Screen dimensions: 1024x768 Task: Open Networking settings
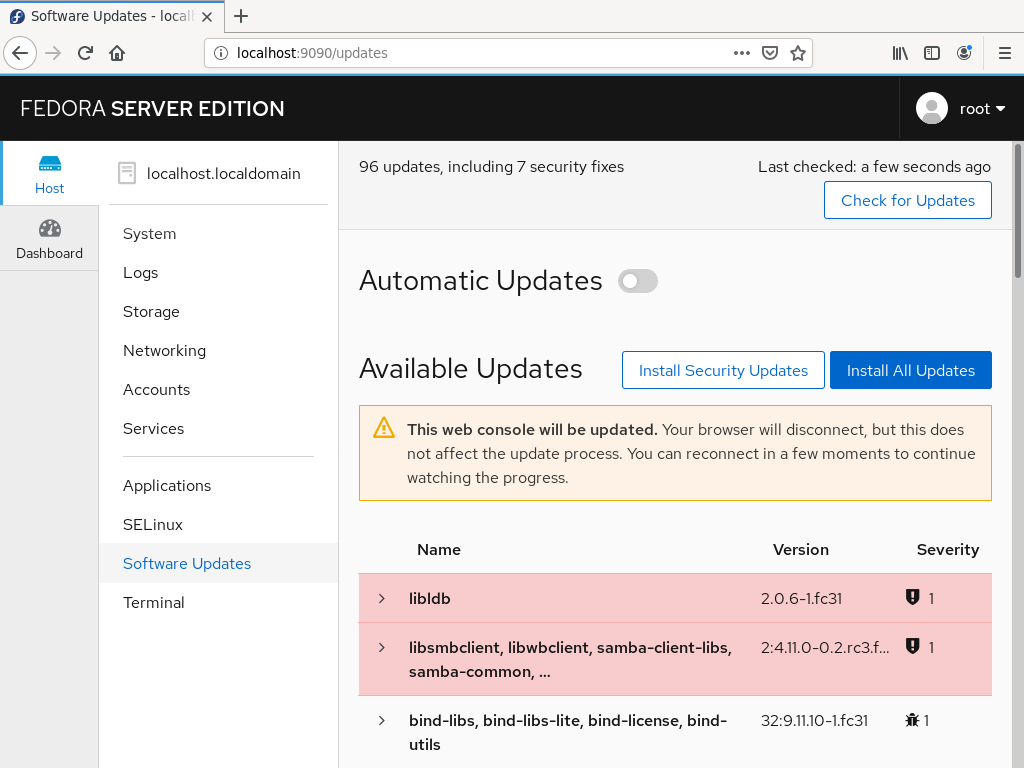click(x=165, y=351)
